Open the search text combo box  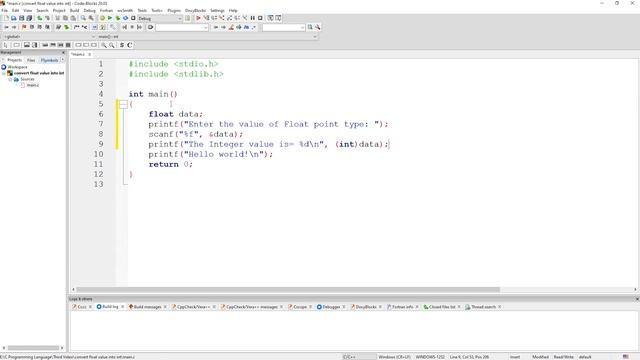182,27
